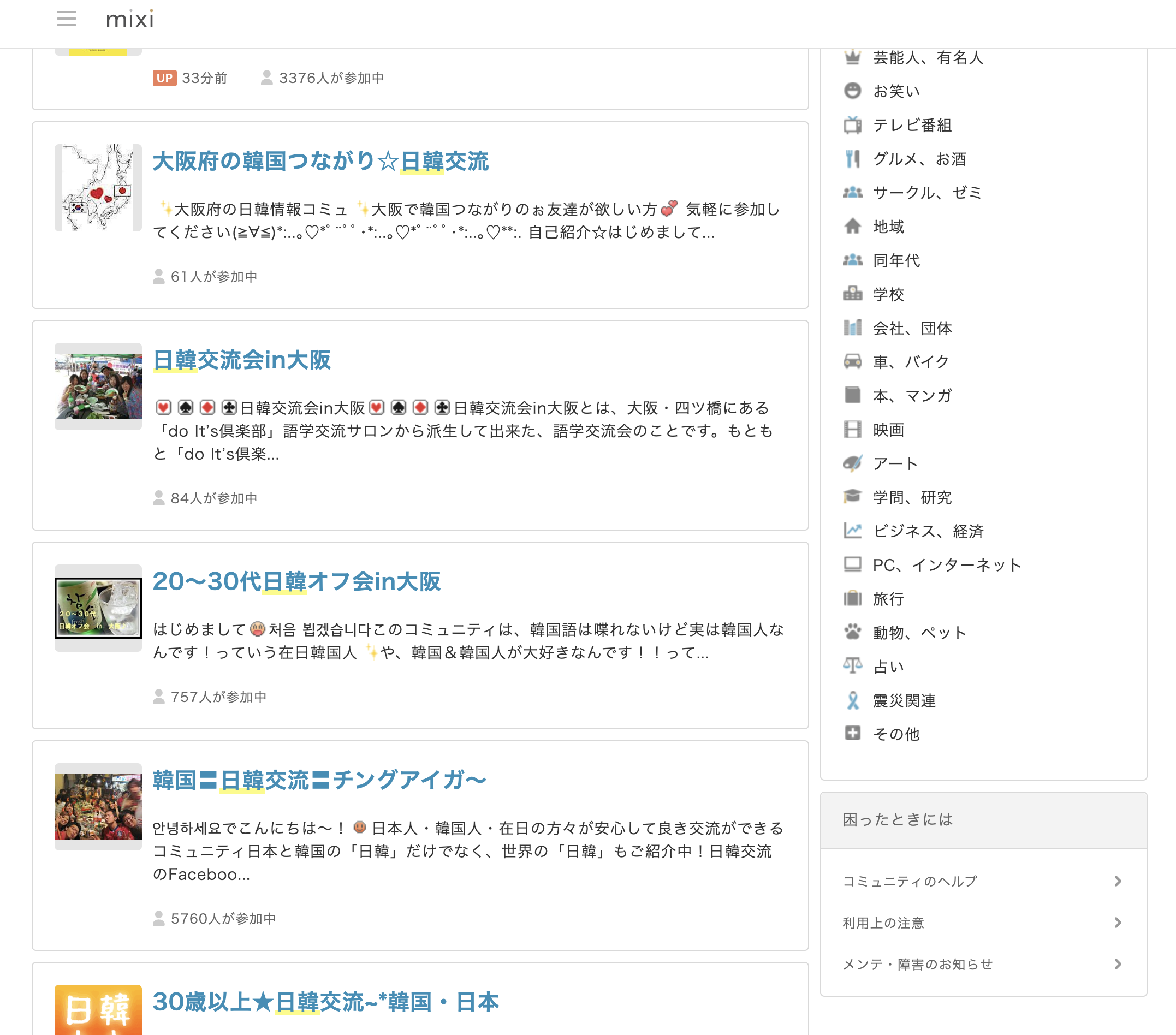Screen dimensions: 1176x1035
Task: Expand the 利用上の注意 chevron arrow
Action: coord(1118,923)
